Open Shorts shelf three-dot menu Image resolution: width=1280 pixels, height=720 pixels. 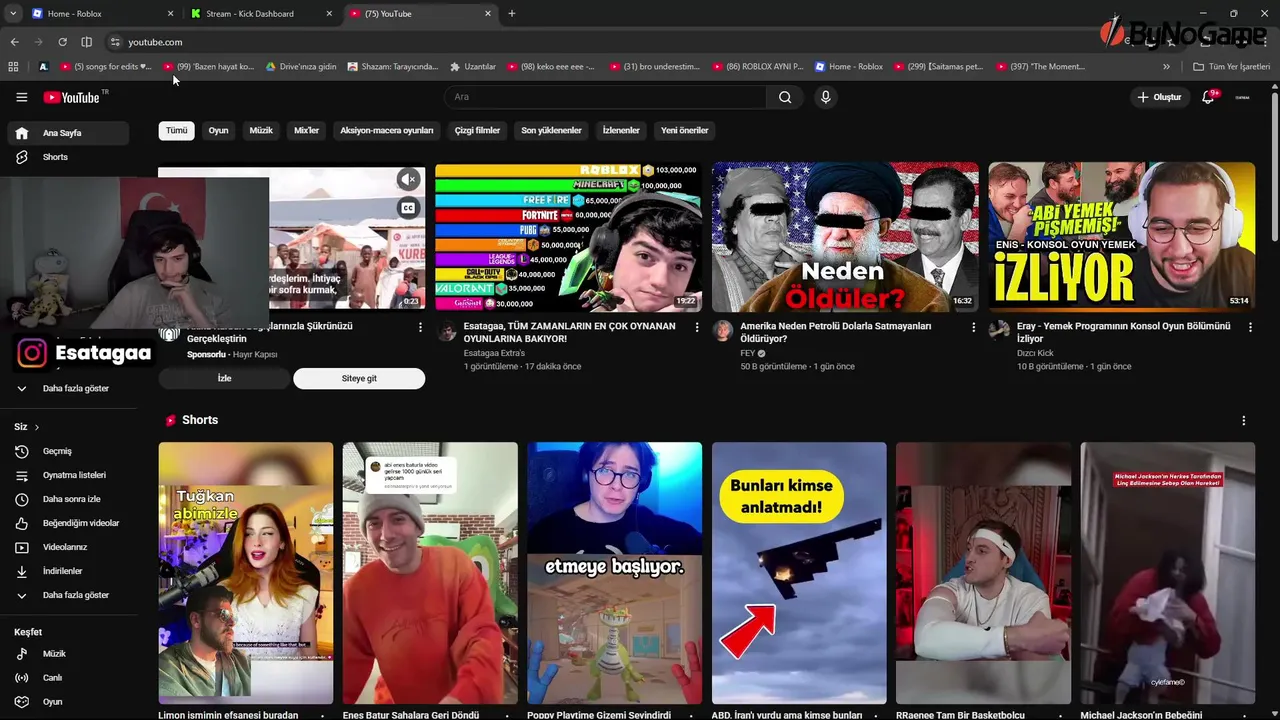coord(1244,421)
